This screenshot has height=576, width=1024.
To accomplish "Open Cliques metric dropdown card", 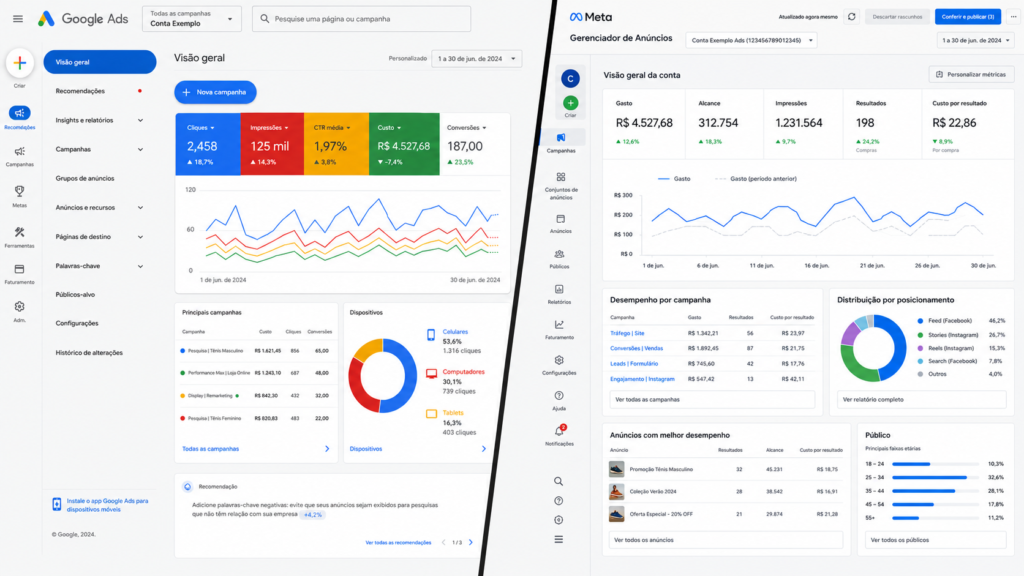I will click(x=208, y=144).
